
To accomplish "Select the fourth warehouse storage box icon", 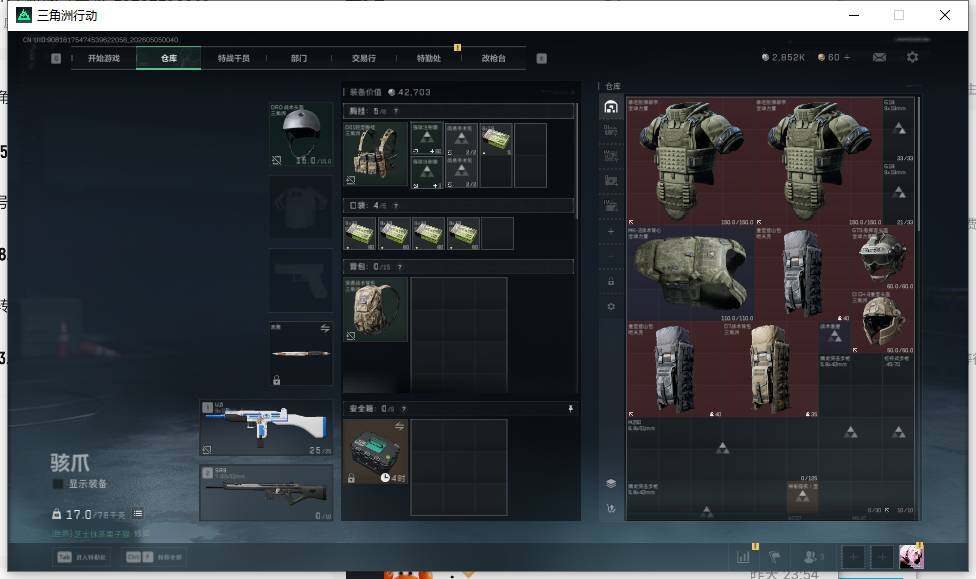I will point(611,181).
